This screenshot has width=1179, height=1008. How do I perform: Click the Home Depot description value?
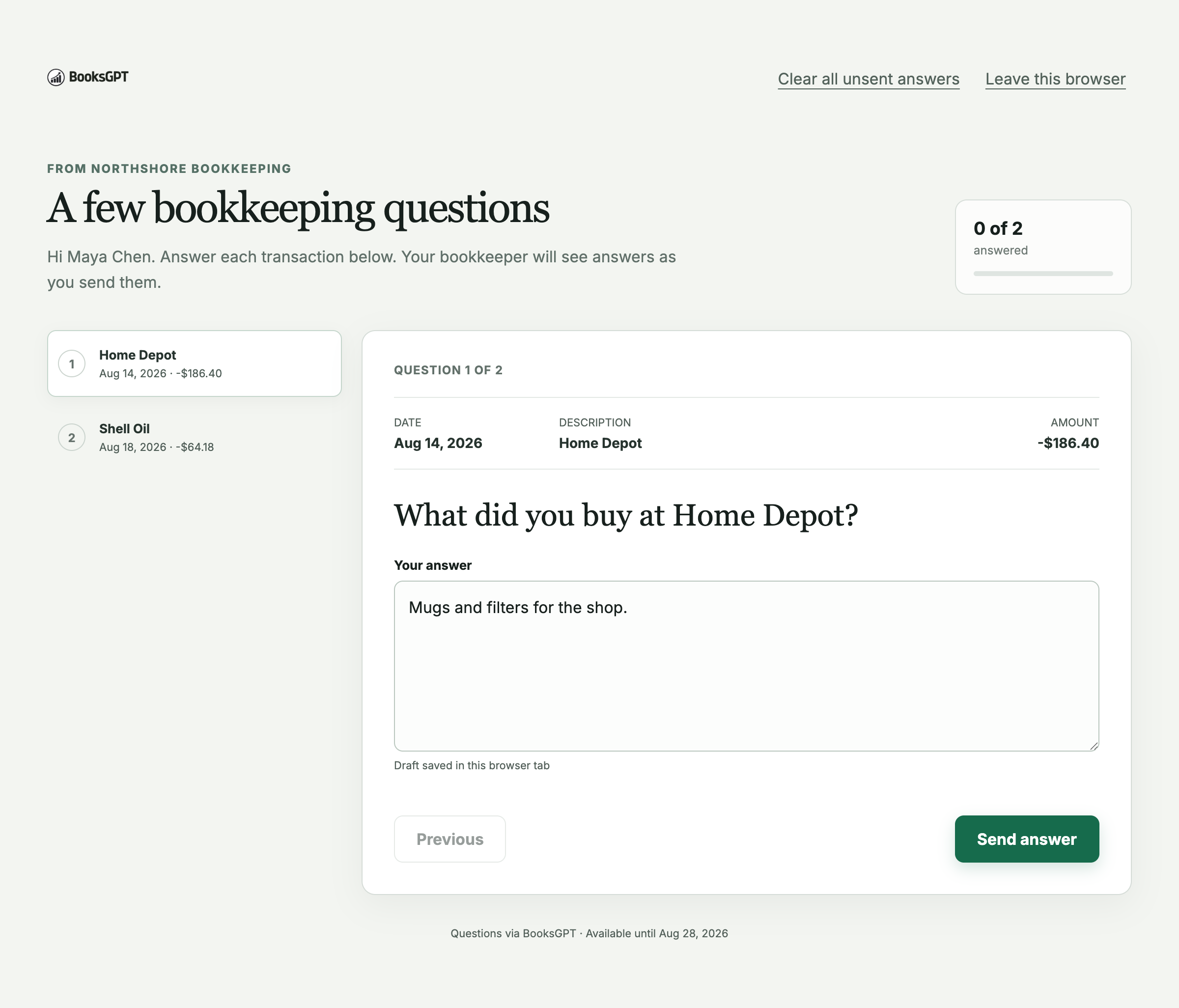pos(600,443)
